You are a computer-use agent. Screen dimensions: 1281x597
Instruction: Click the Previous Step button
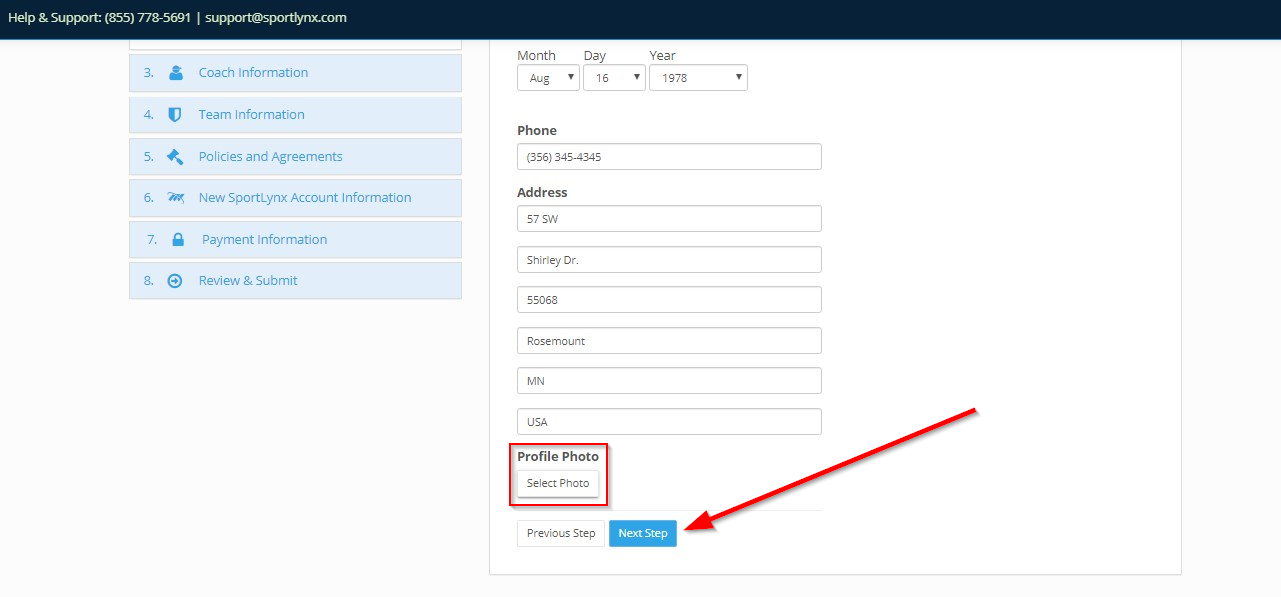coord(561,533)
